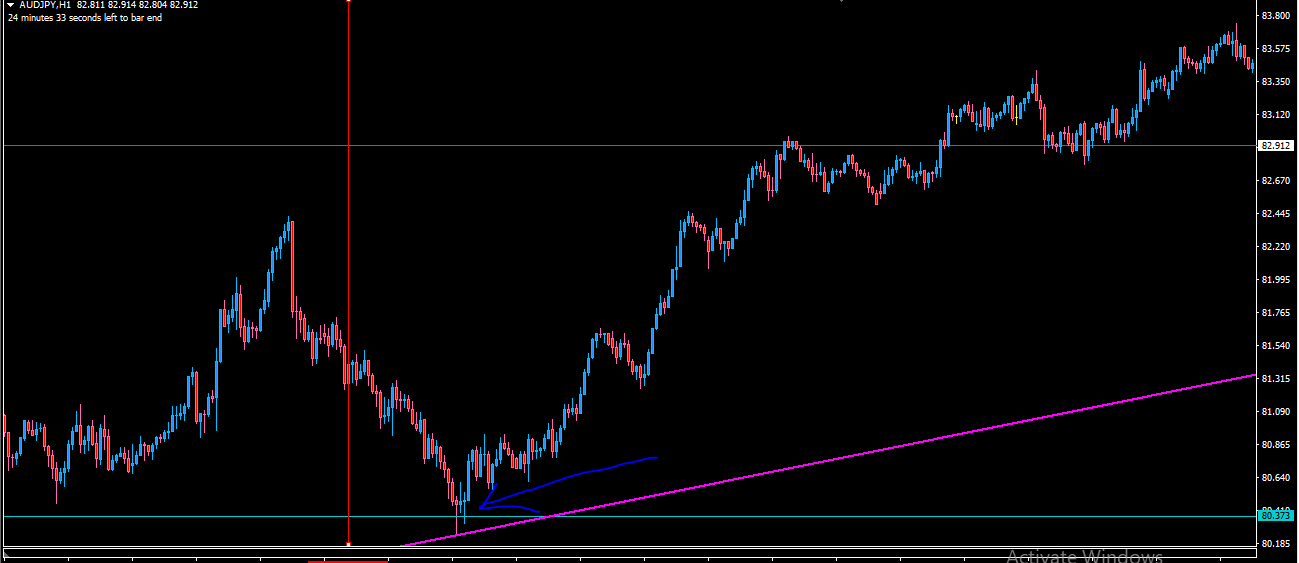Click the red time marker on time axis

[348, 561]
